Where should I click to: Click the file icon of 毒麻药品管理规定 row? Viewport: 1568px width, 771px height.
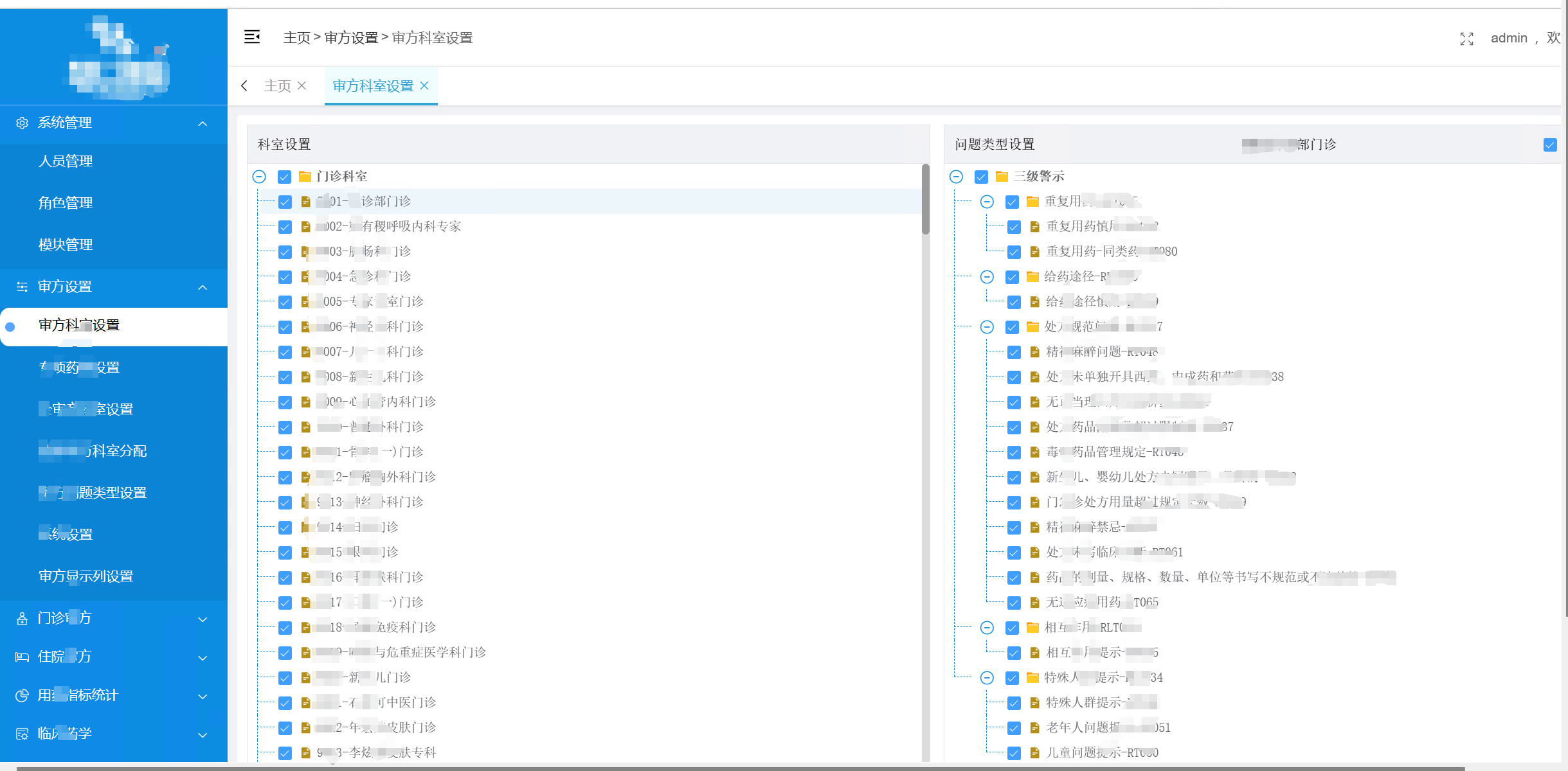(x=1034, y=452)
